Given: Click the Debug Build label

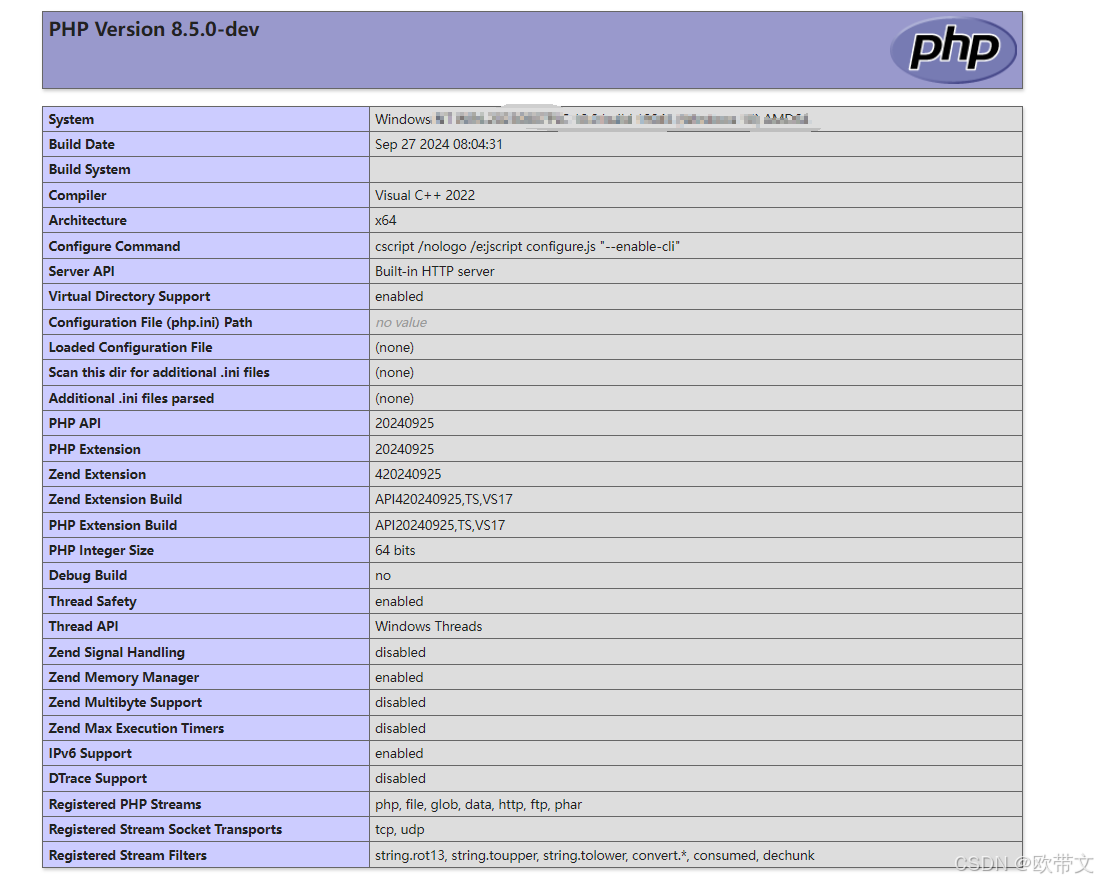Looking at the screenshot, I should 88,576.
